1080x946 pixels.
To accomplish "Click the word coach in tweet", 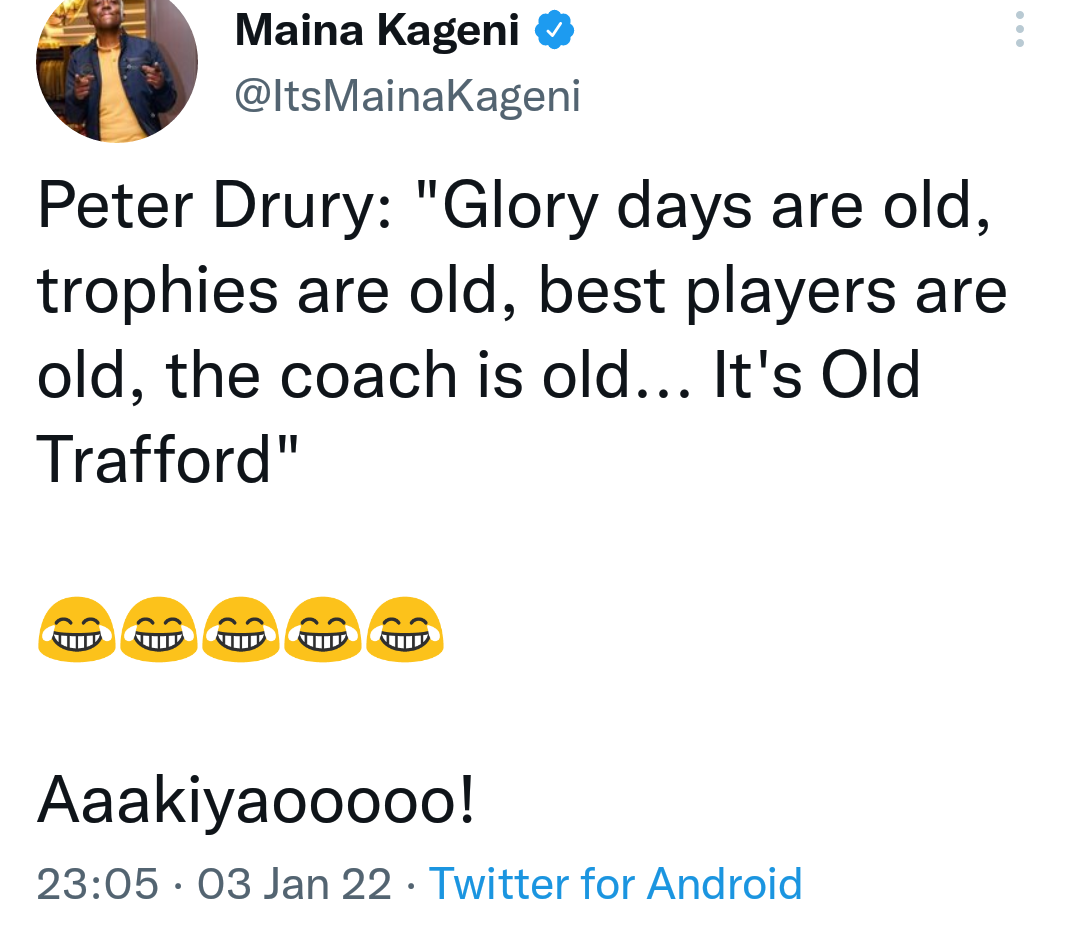I will click(368, 376).
